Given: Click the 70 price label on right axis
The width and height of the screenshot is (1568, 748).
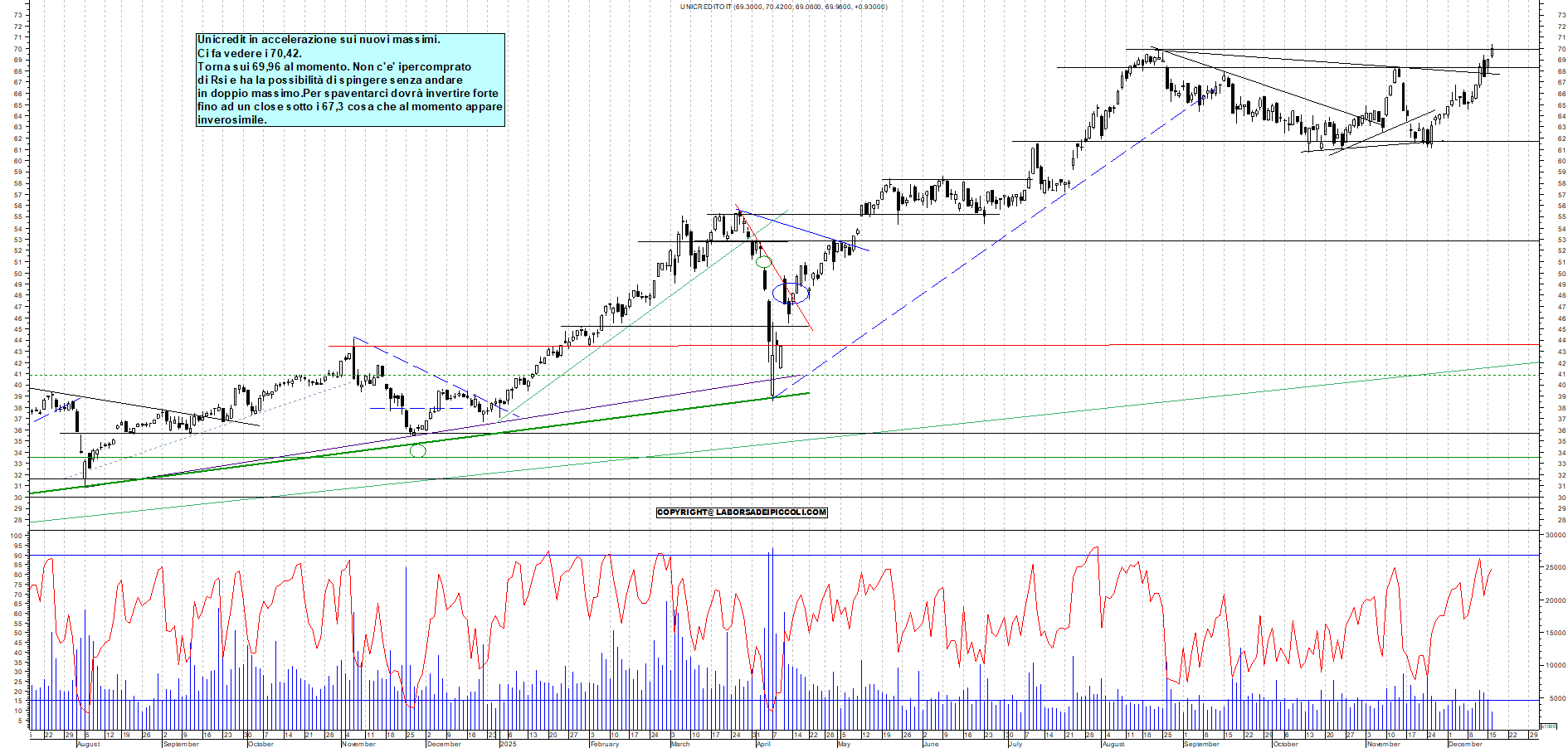Looking at the screenshot, I should (1562, 49).
